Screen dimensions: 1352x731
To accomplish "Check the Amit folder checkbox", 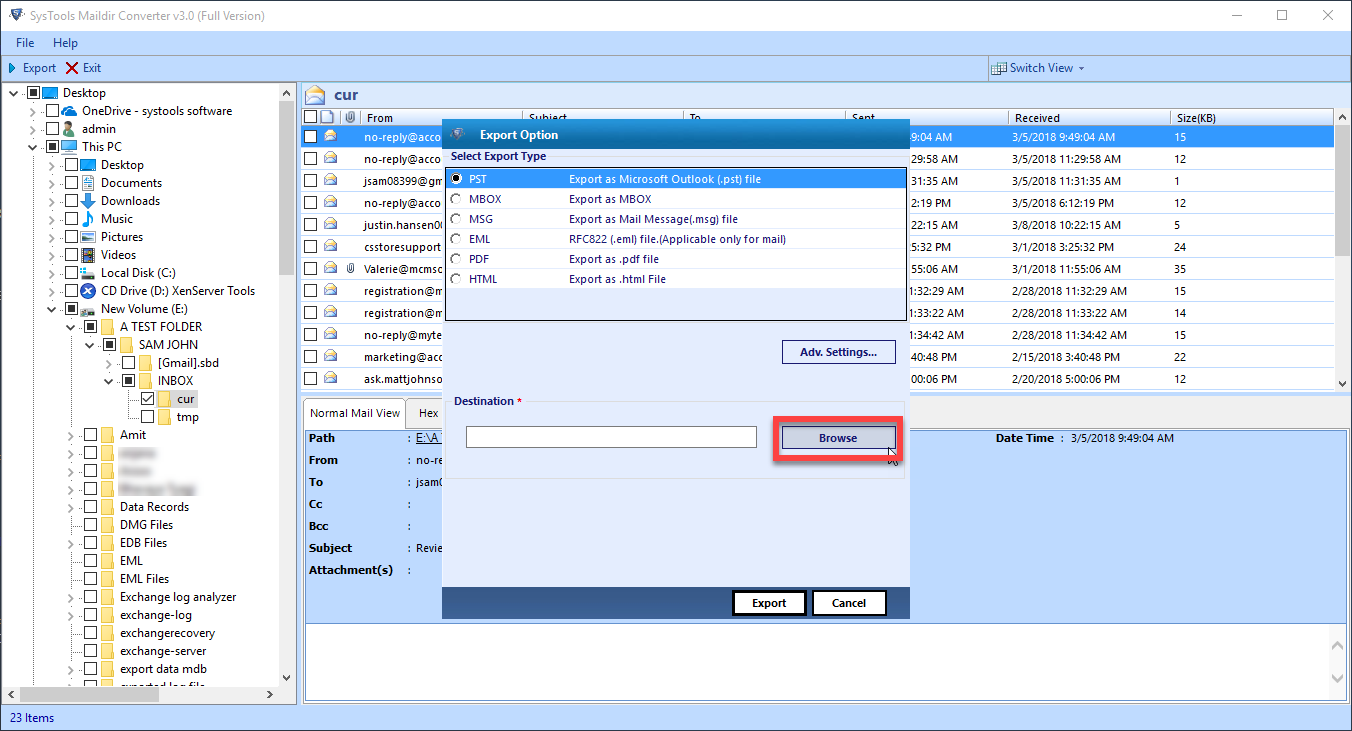I will point(90,435).
